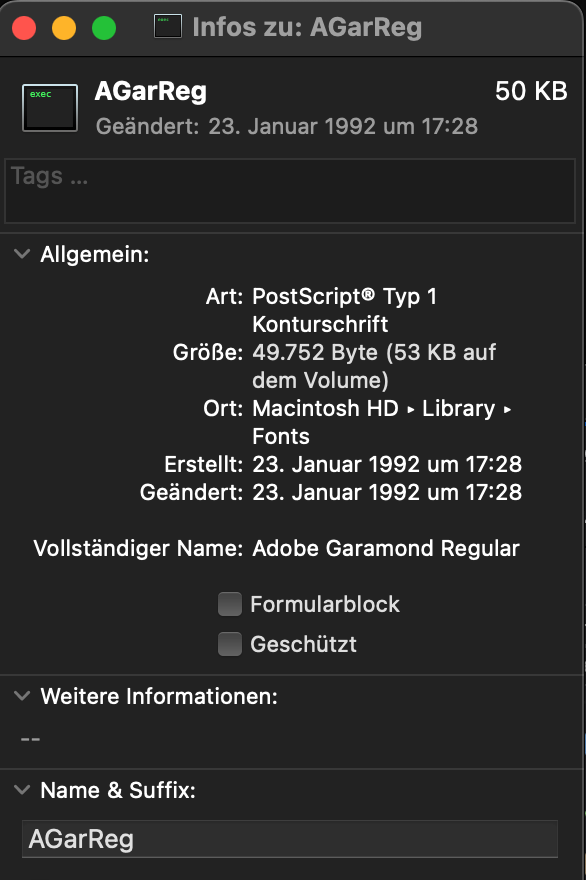Click the Weitere Informationen heading label
Image resolution: width=586 pixels, height=880 pixels.
pyautogui.click(x=159, y=696)
